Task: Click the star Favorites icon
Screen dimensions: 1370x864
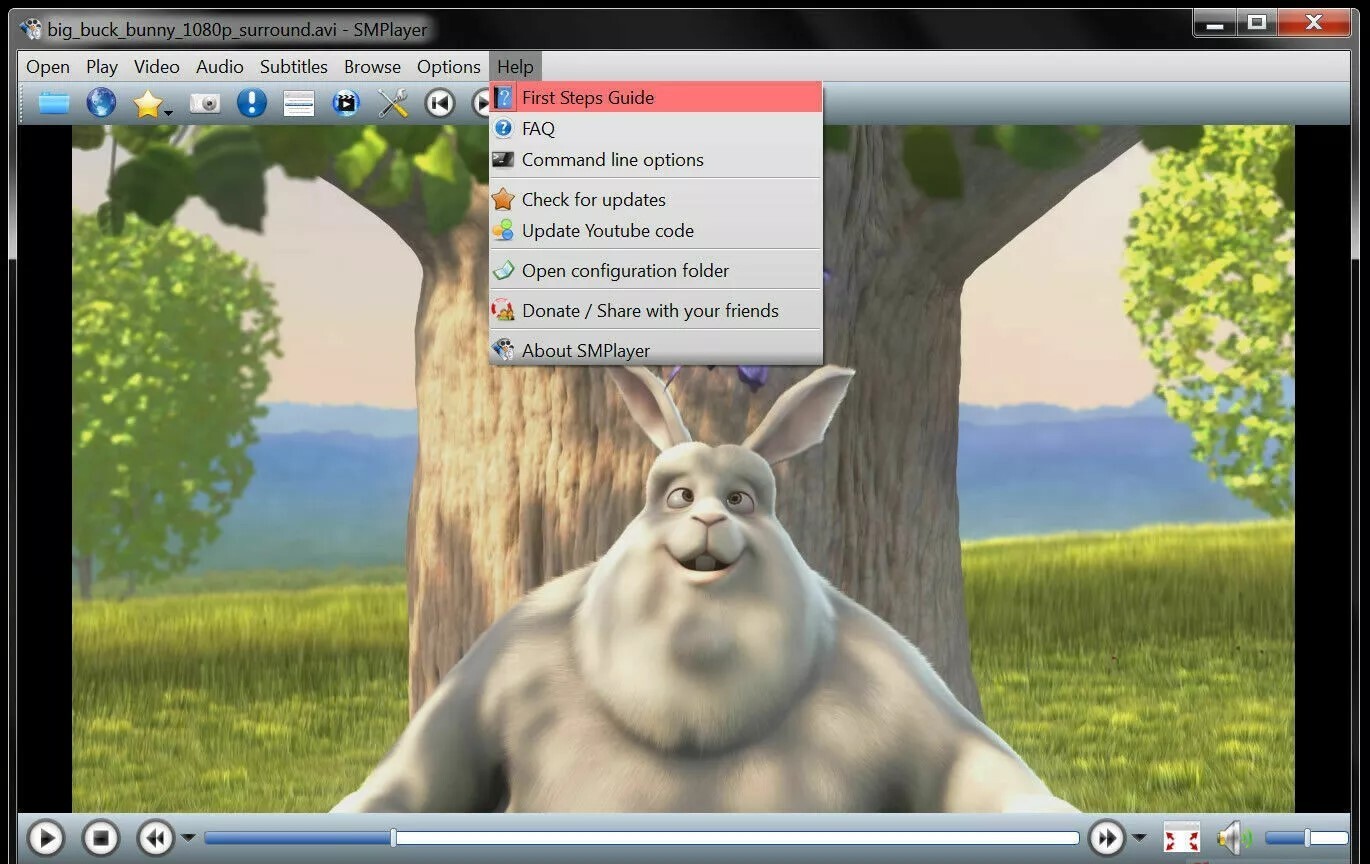Action: [x=147, y=103]
